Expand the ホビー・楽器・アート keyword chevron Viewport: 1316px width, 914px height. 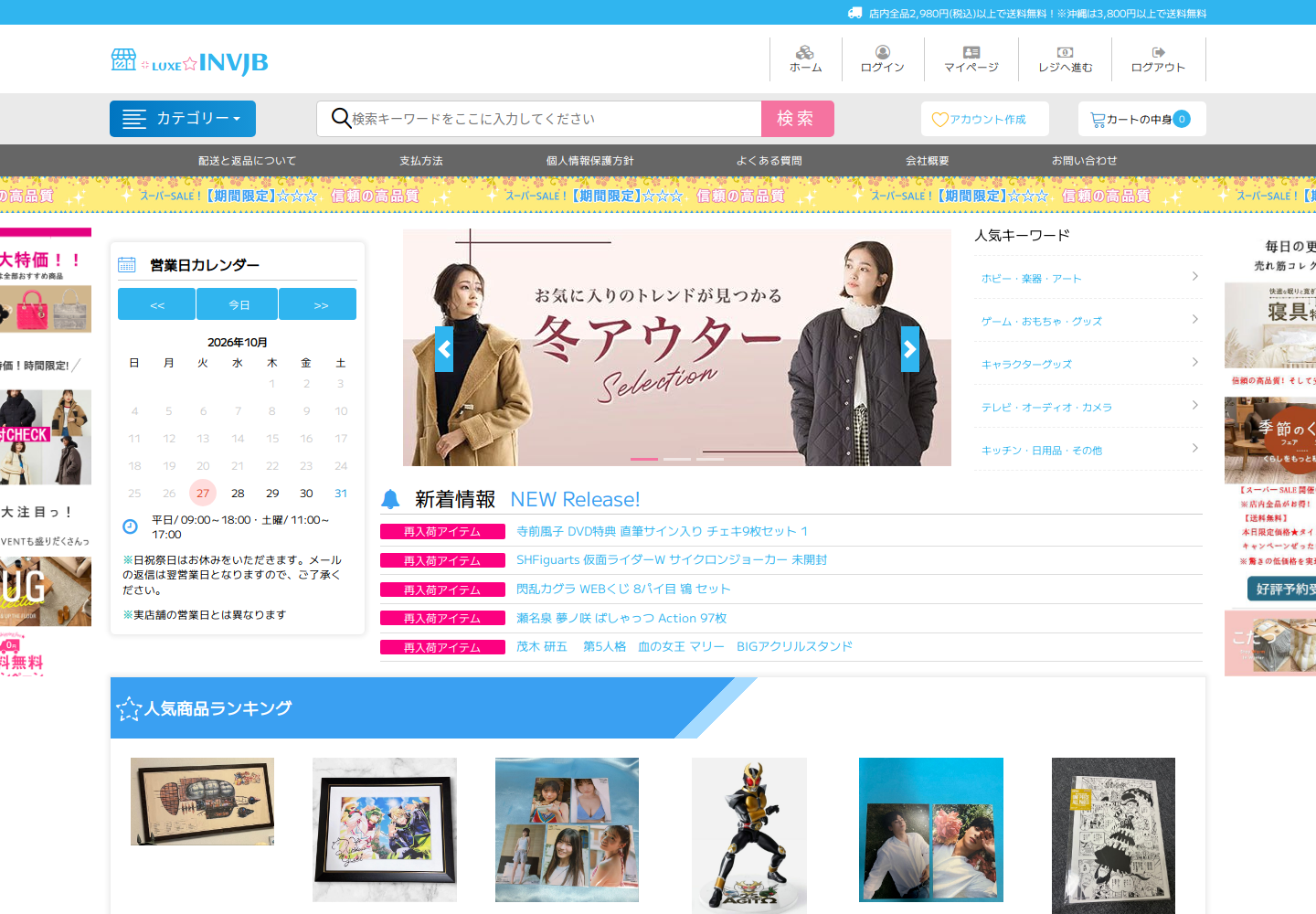[1195, 276]
